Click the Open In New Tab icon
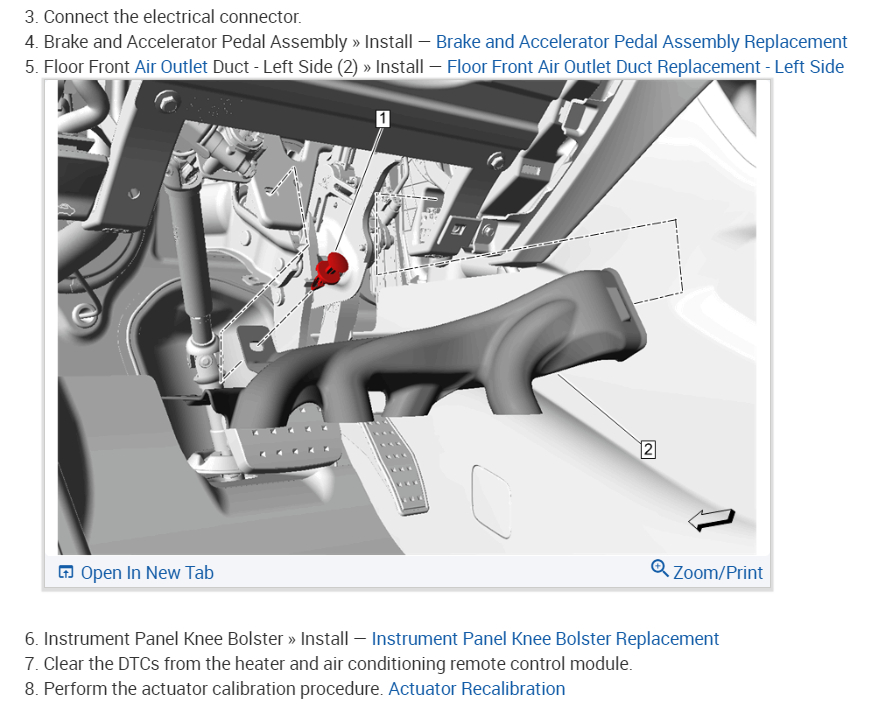Image resolution: width=894 pixels, height=709 pixels. click(x=66, y=572)
